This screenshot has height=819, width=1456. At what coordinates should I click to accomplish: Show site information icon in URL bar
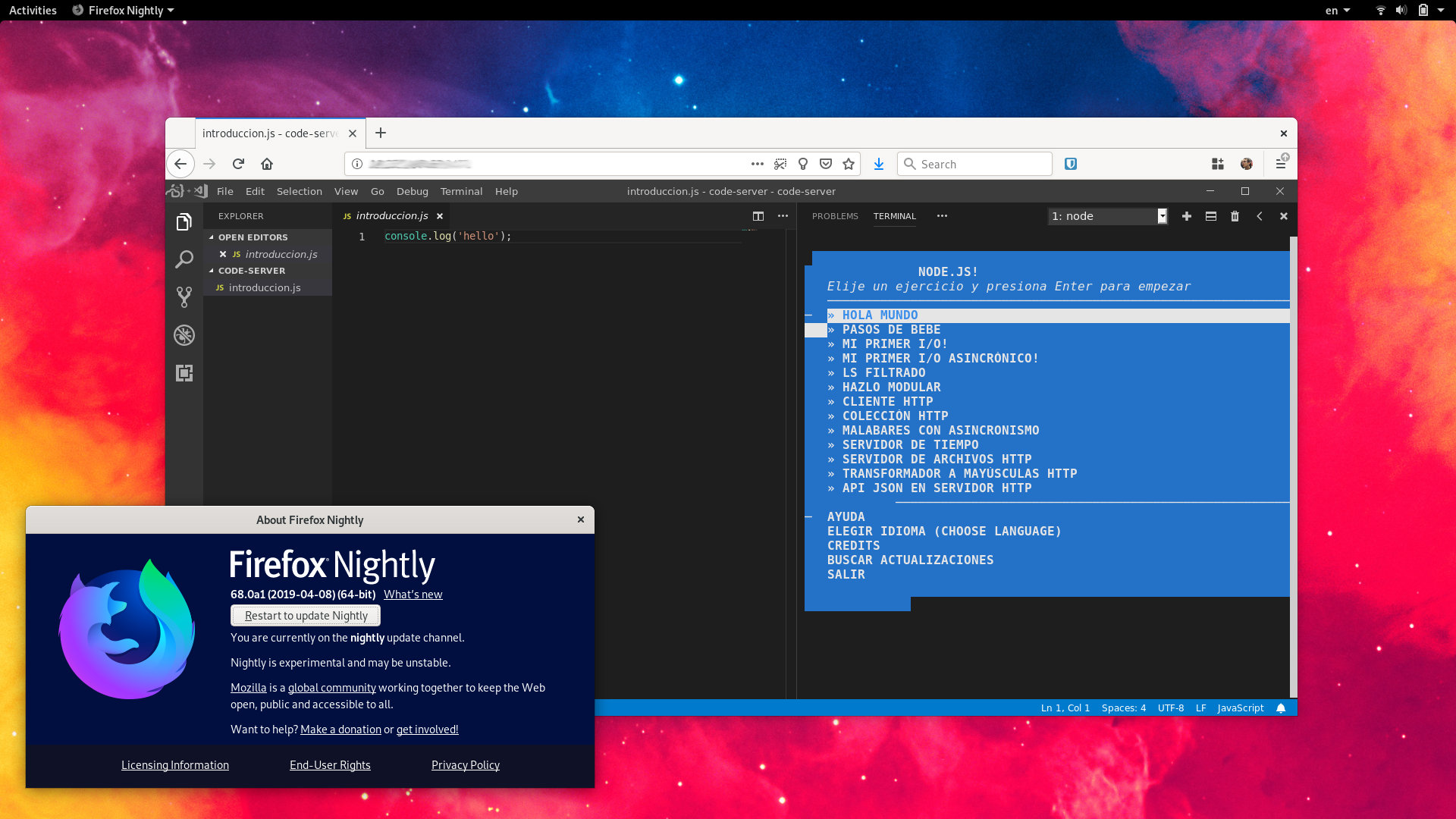click(357, 164)
